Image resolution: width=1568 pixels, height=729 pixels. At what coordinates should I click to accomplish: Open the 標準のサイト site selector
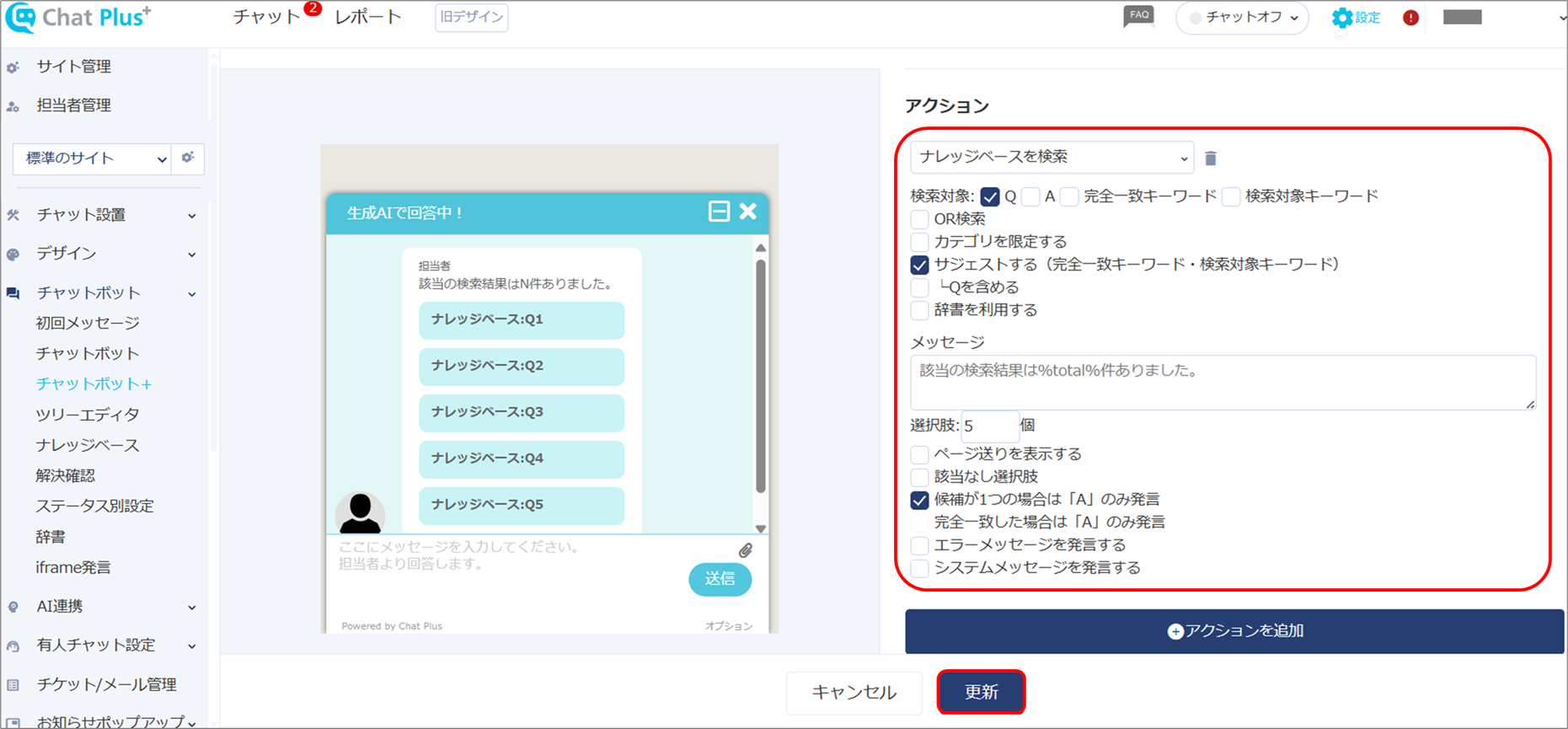coord(92,158)
